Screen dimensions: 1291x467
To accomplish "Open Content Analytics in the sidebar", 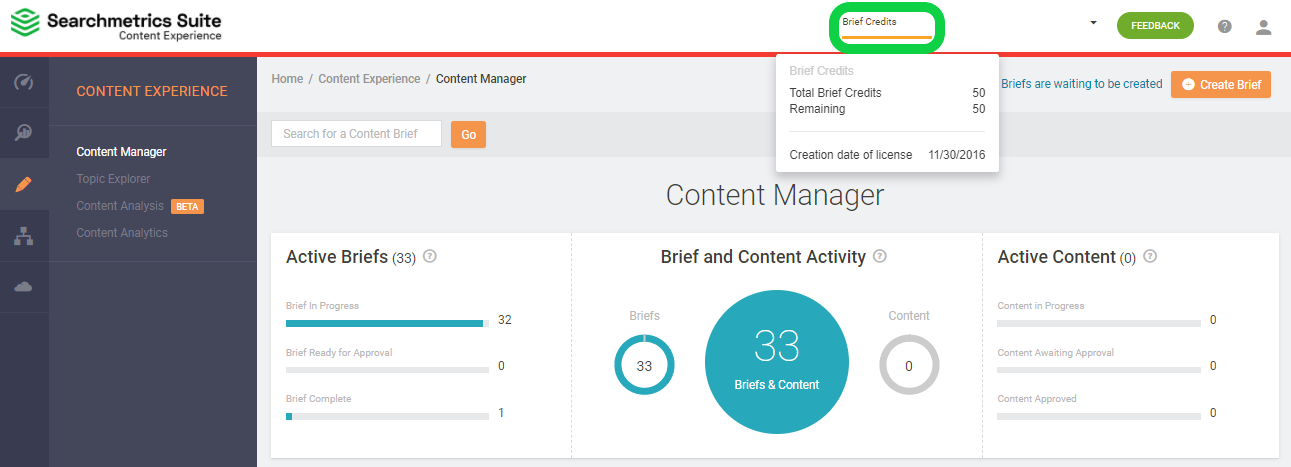I will point(122,233).
